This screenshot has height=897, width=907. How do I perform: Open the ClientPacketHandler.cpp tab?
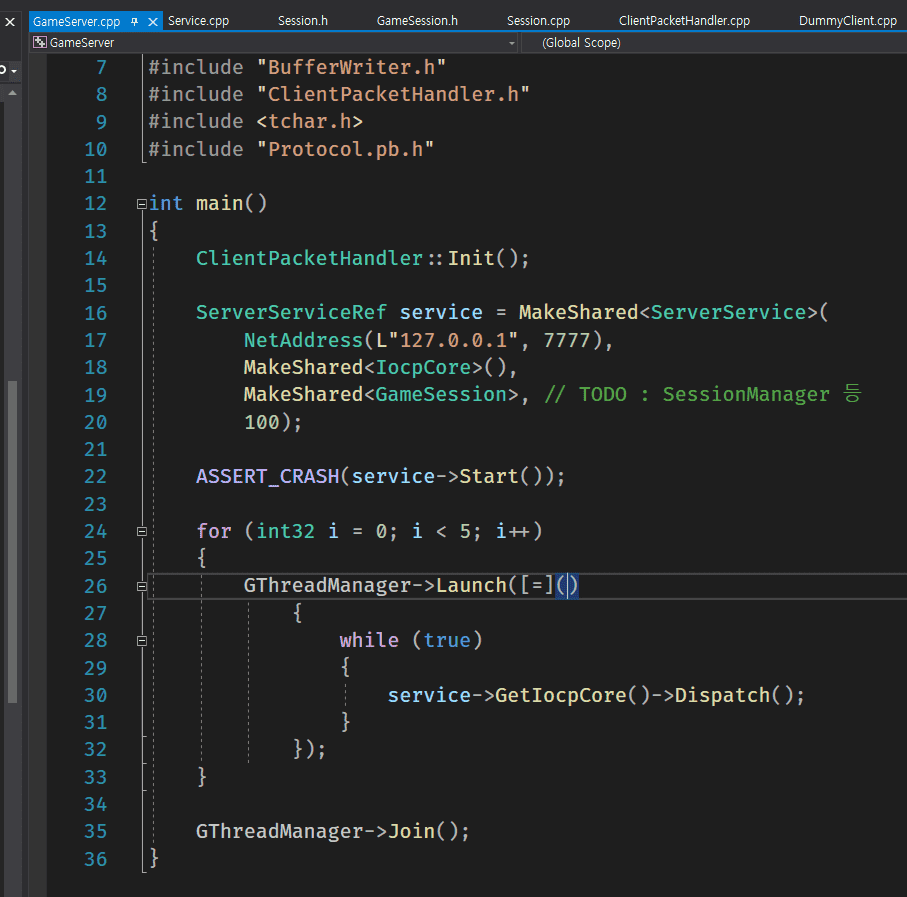[684, 21]
